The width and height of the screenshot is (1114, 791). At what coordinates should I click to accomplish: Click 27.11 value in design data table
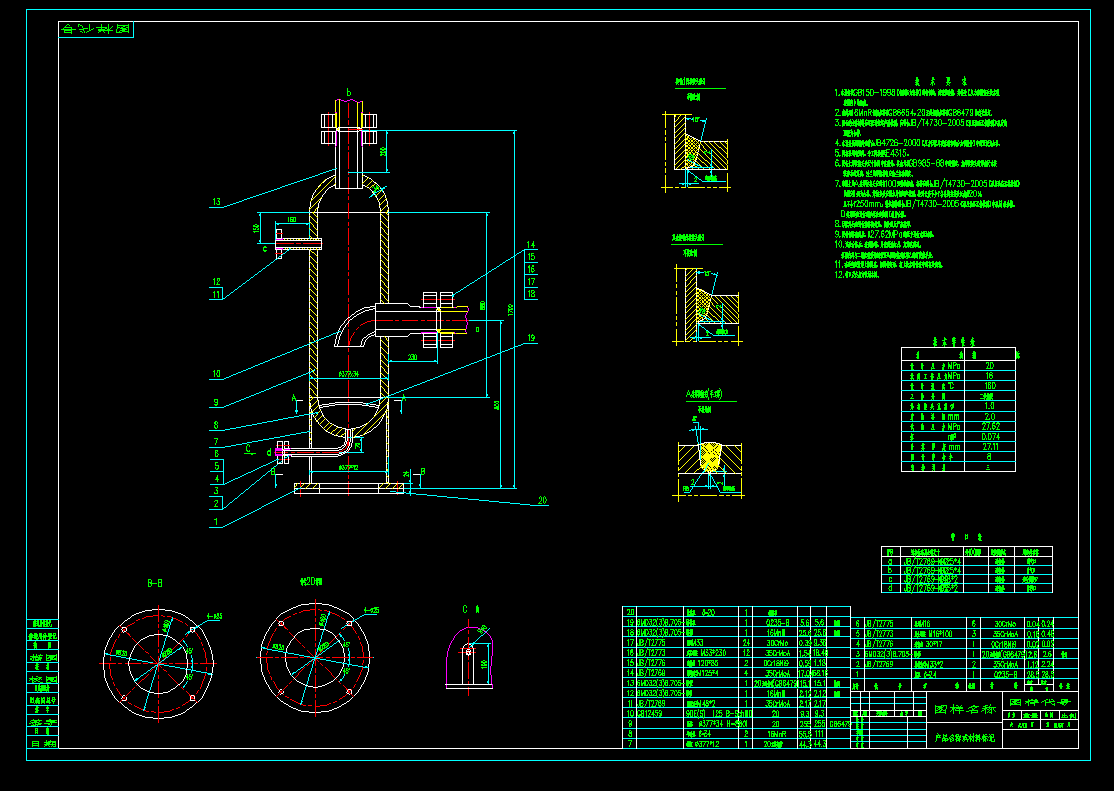(989, 447)
